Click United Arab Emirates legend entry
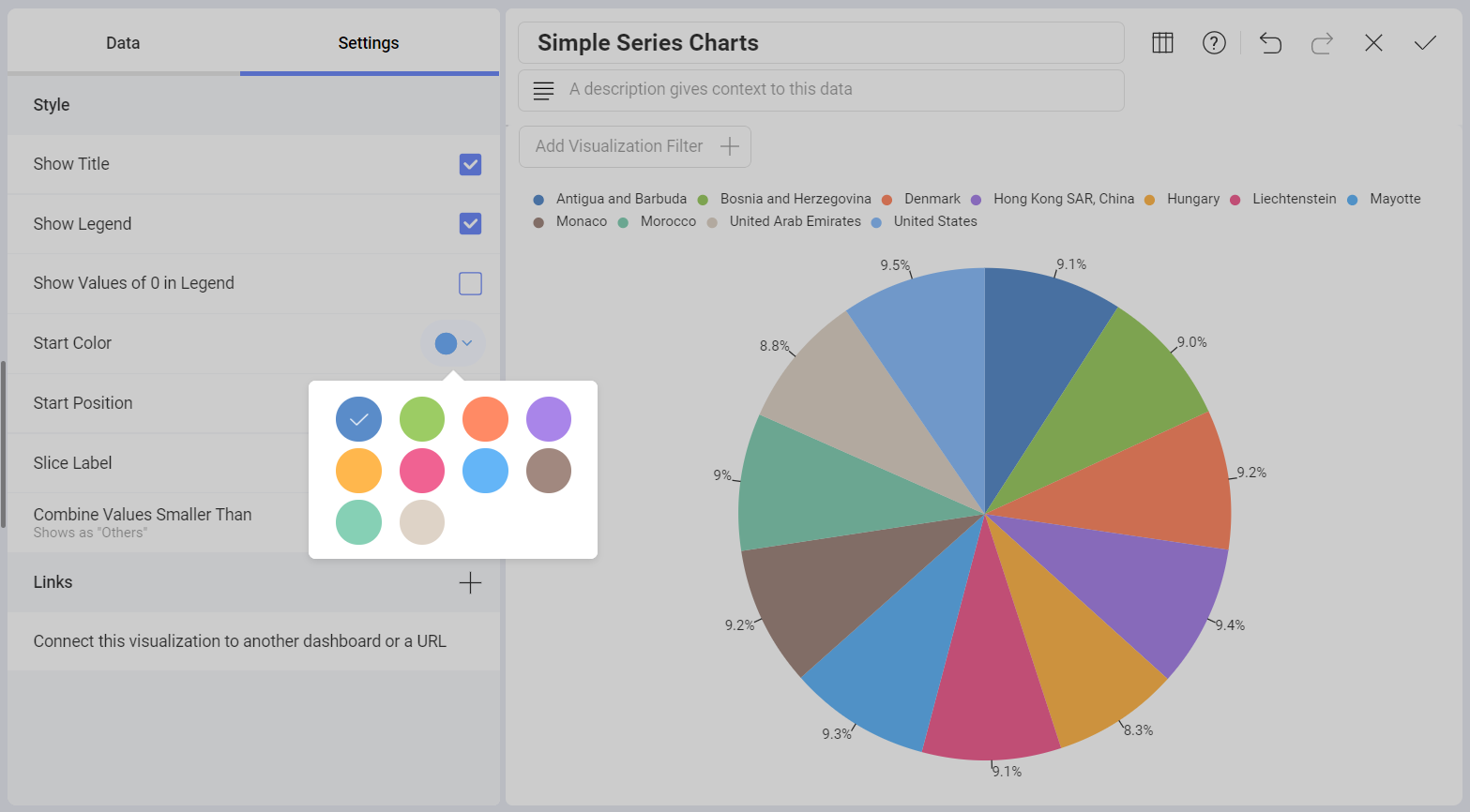This screenshot has width=1470, height=812. pyautogui.click(x=784, y=221)
